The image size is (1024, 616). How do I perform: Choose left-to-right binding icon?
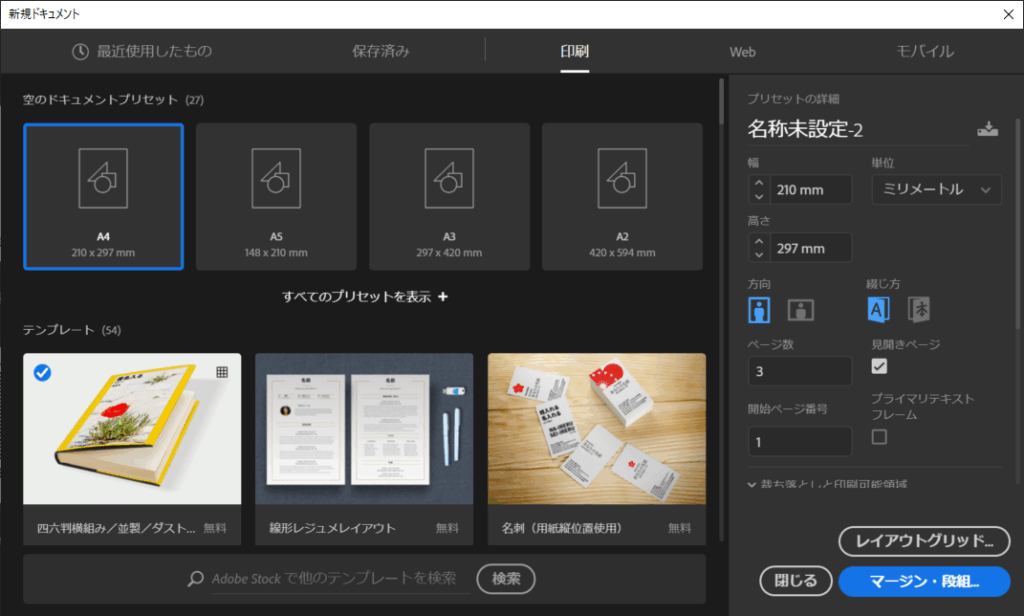[878, 310]
